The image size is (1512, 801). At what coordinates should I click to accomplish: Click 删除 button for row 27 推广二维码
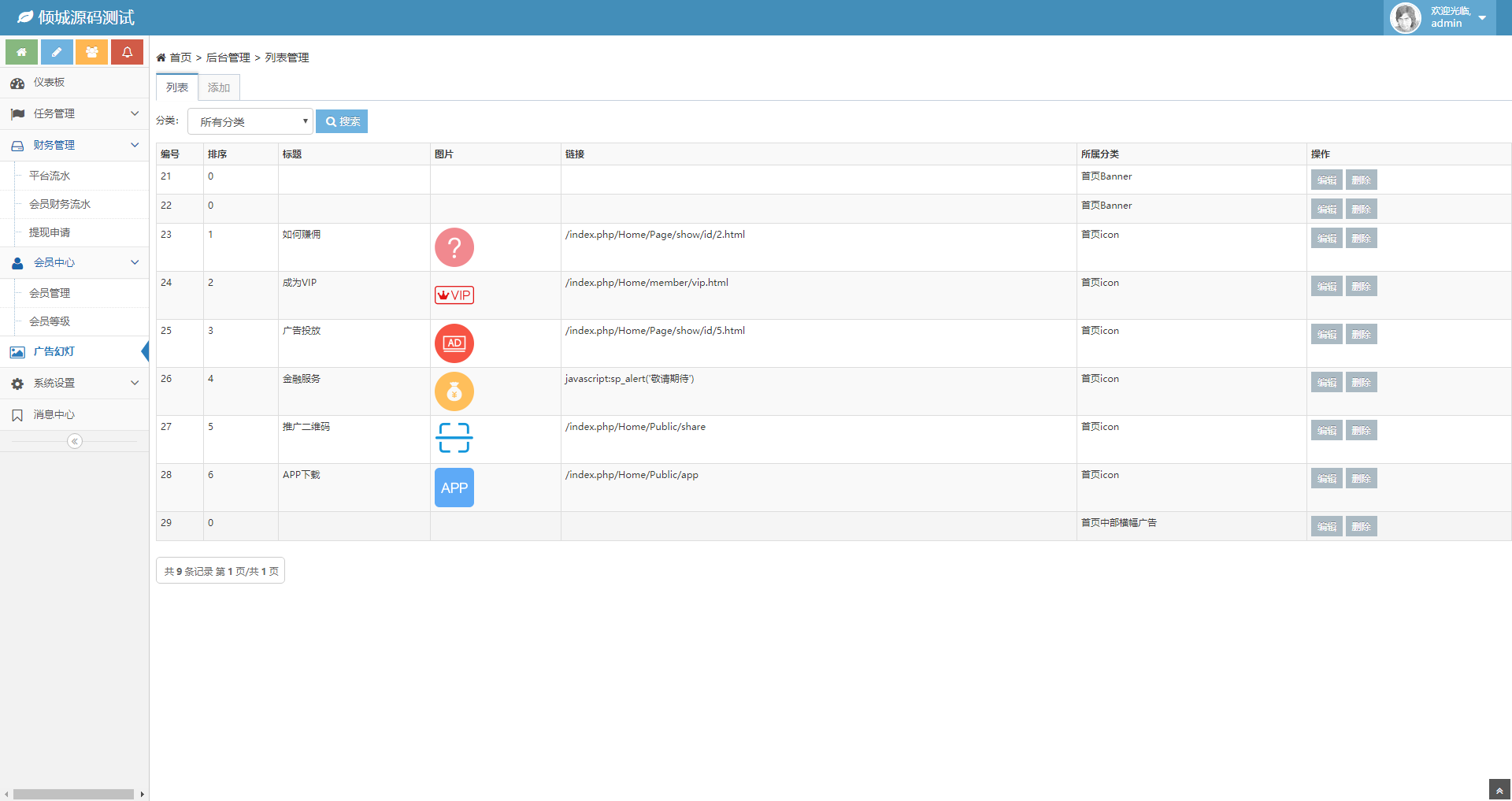click(x=1361, y=431)
